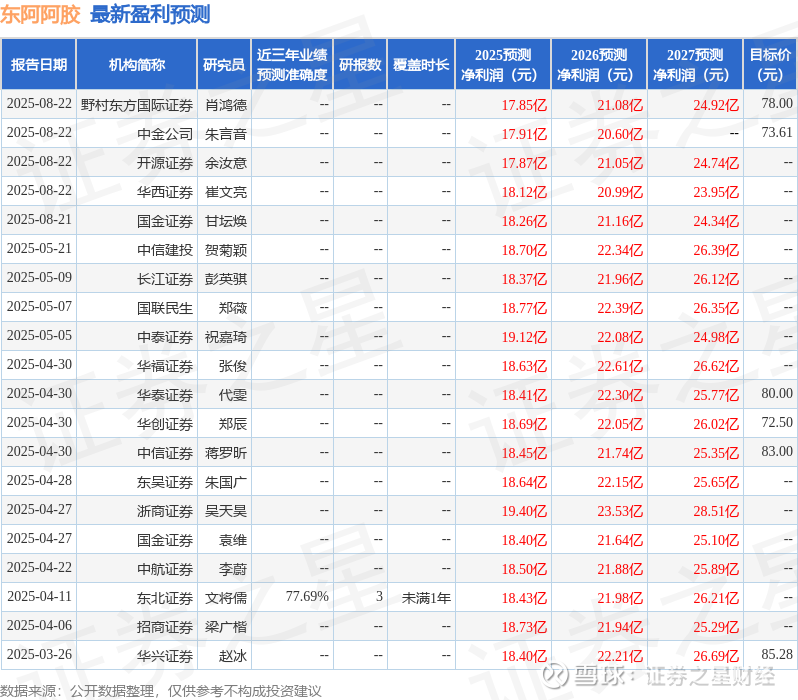Click 22.39亿 forecast of 国联民生
The height and width of the screenshot is (700, 798).
[x=620, y=309]
